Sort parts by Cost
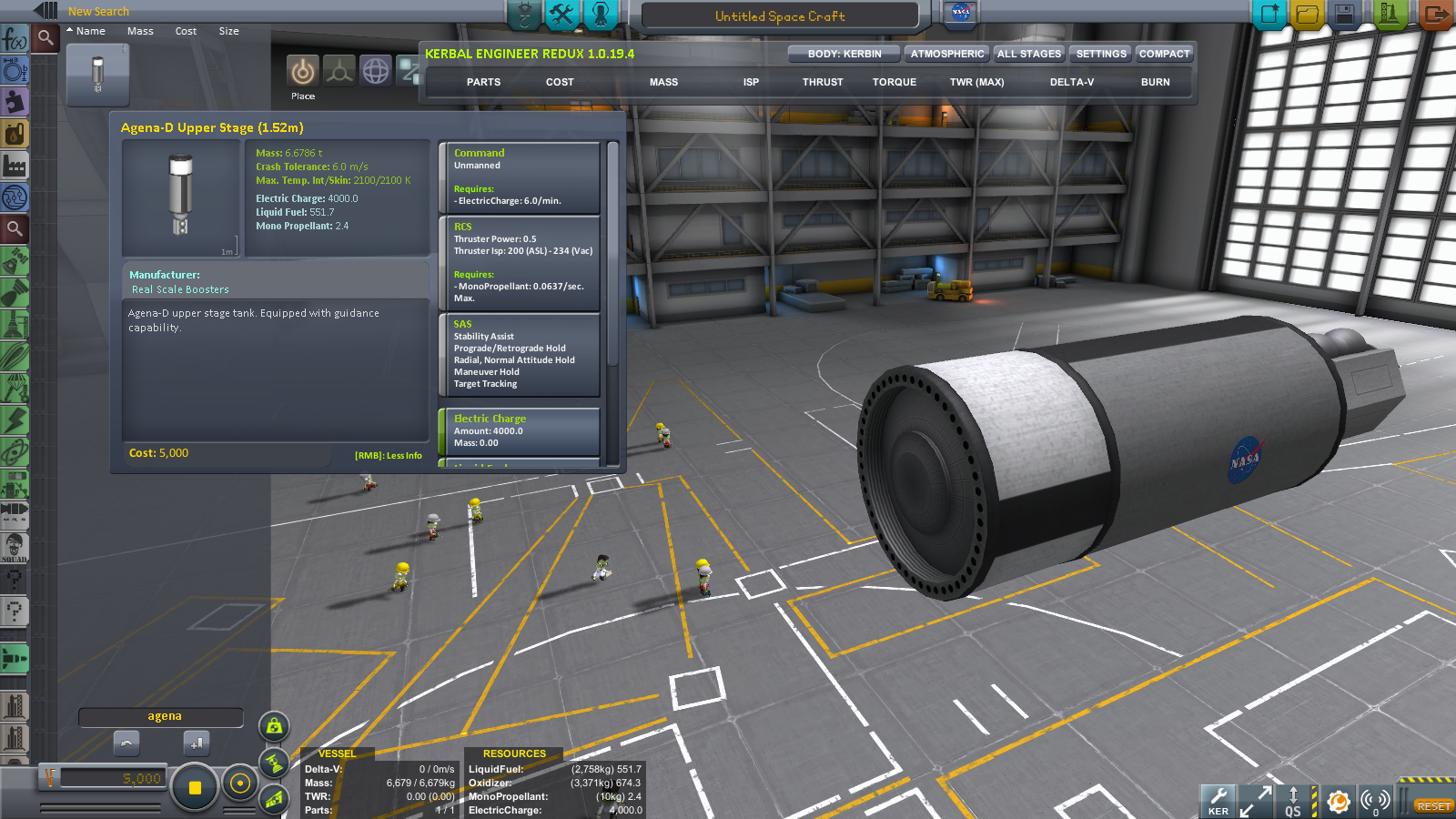Viewport: 1456px width, 819px height. pyautogui.click(x=186, y=31)
